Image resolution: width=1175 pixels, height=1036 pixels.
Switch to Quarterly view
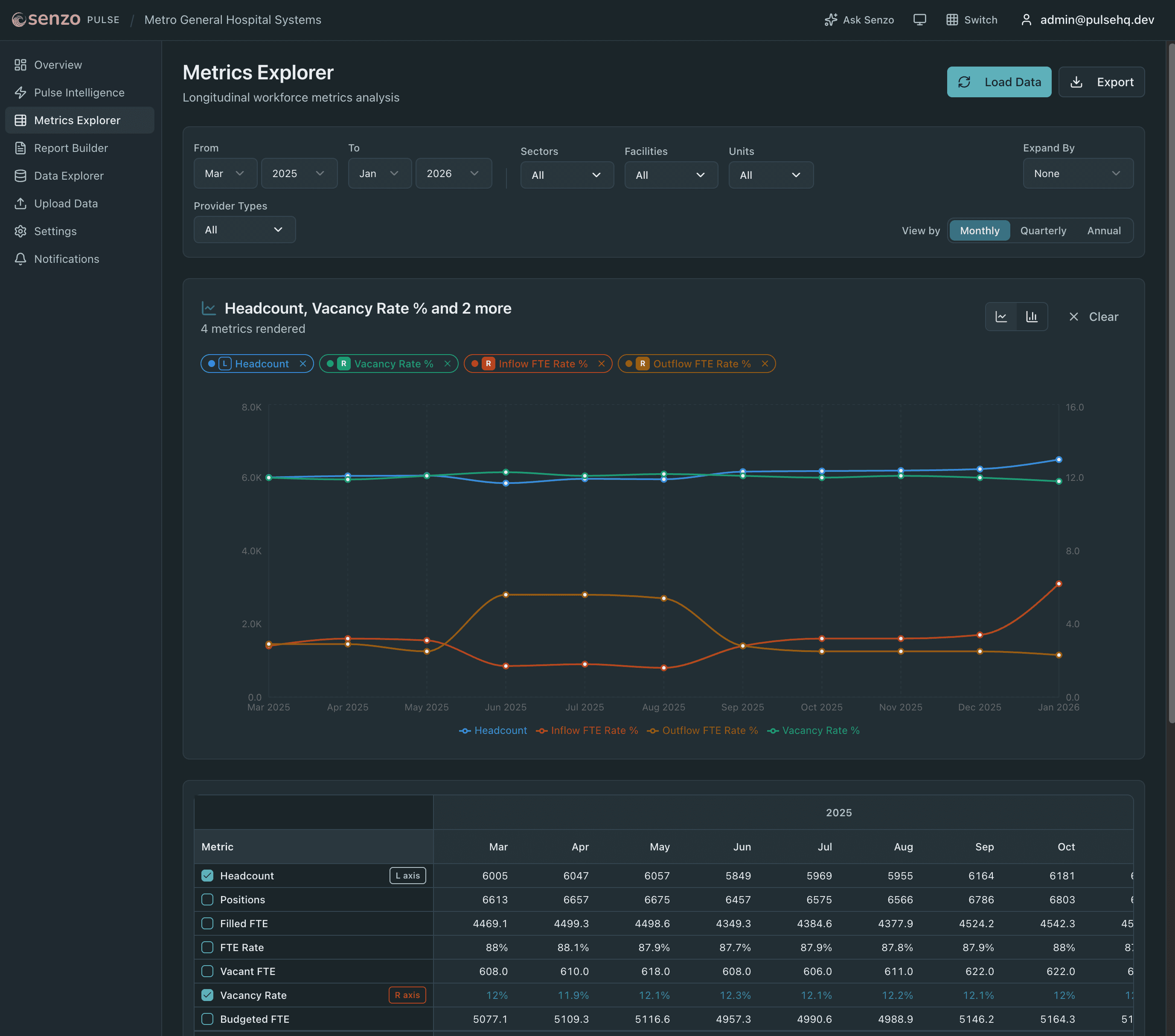[1043, 230]
